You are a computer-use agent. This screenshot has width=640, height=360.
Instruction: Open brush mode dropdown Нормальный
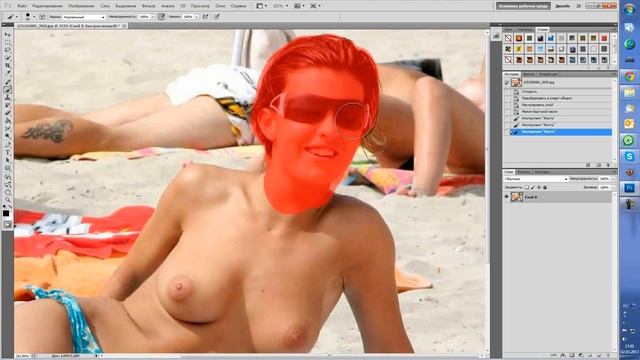(x=83, y=17)
